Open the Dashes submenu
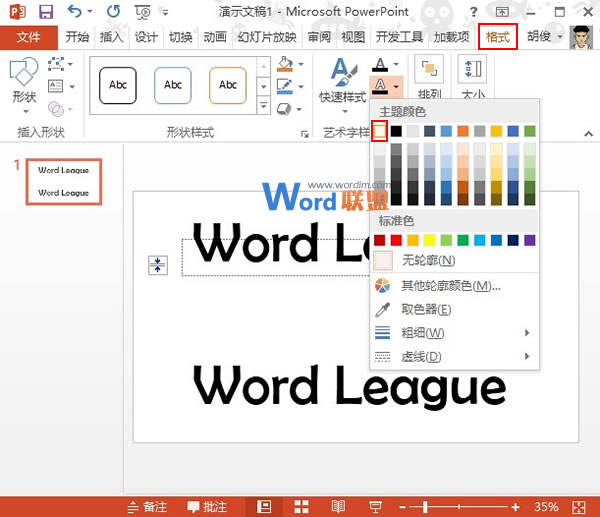The image size is (600, 517). 454,357
